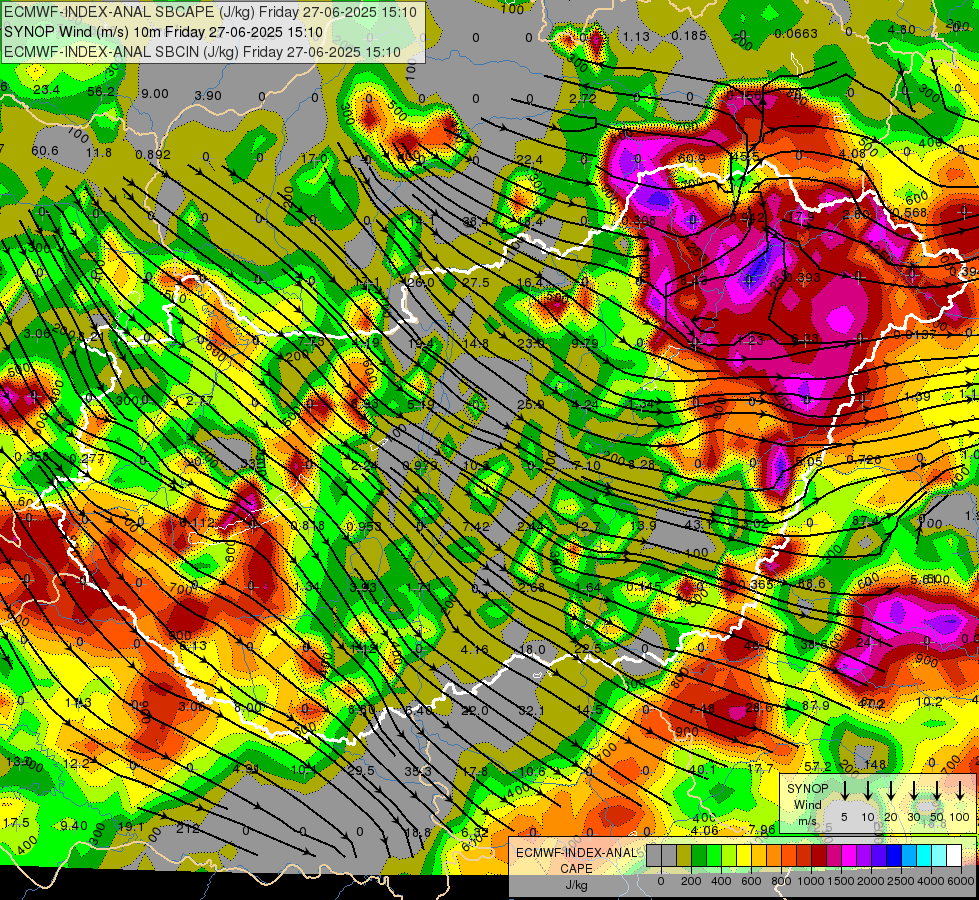Click the map value '56.2'
This screenshot has width=979, height=900.
pos(101,91)
